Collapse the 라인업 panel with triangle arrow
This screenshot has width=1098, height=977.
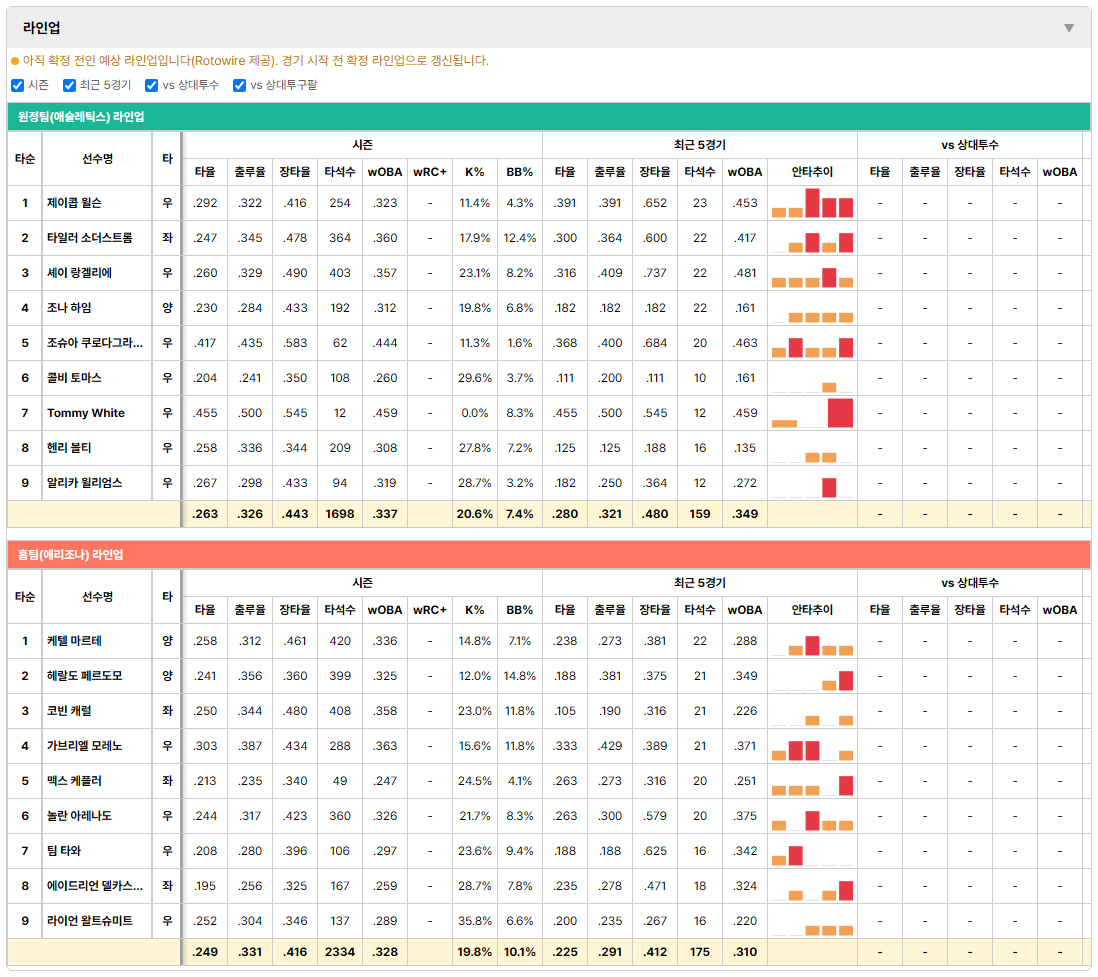click(1069, 28)
